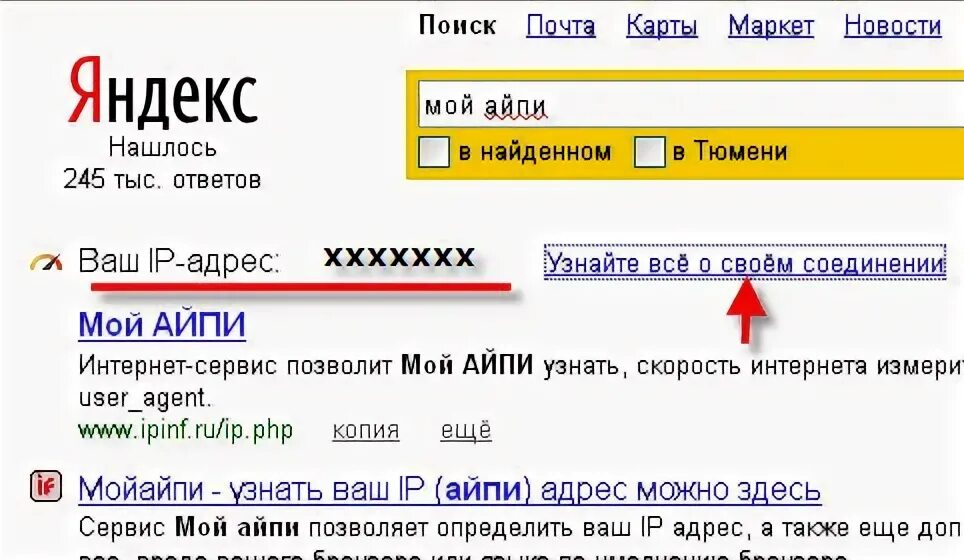This screenshot has width=964, height=560.
Task: Click the 'user_agent.' snippet text
Action: pyautogui.click(x=145, y=398)
